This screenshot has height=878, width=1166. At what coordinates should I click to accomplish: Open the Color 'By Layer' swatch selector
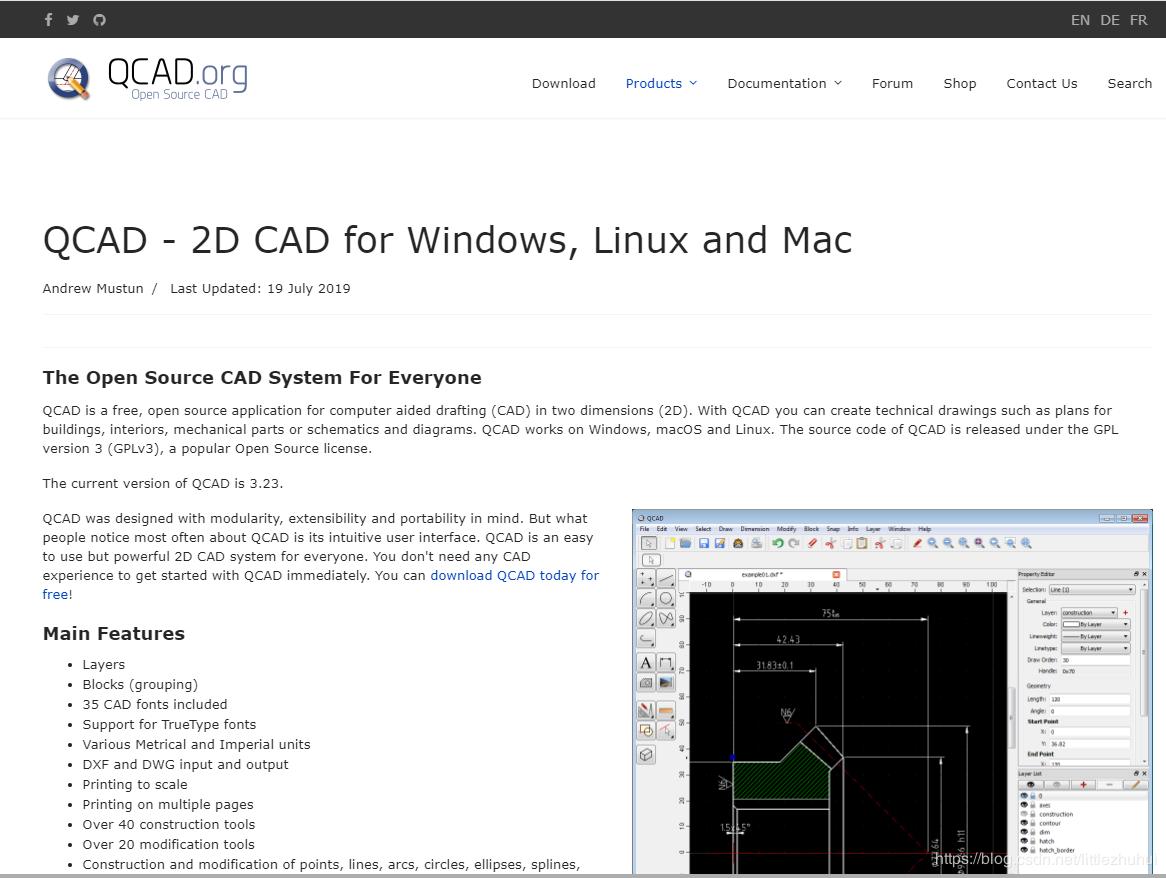pos(1095,624)
